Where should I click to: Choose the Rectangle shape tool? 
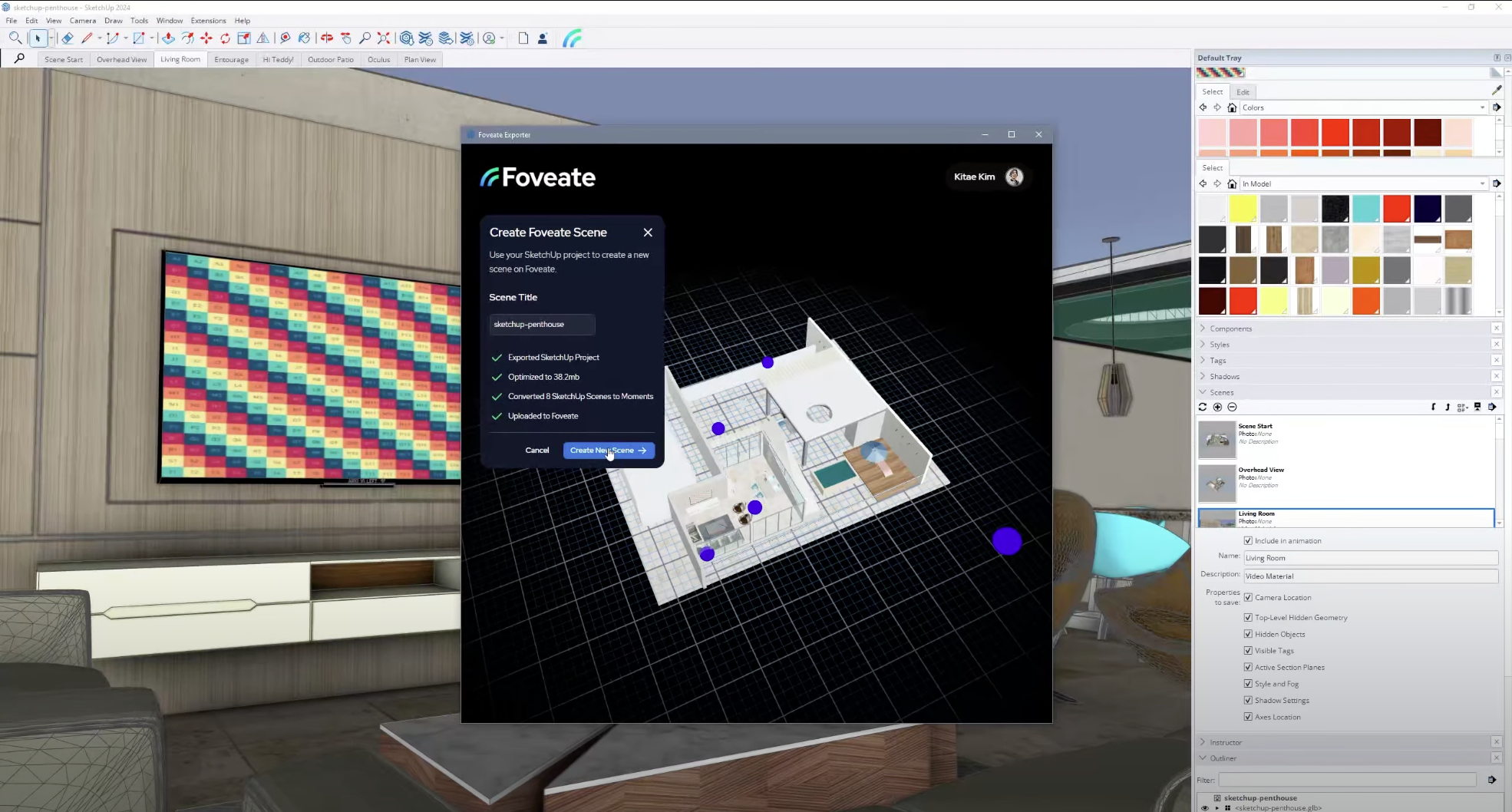pos(139,38)
